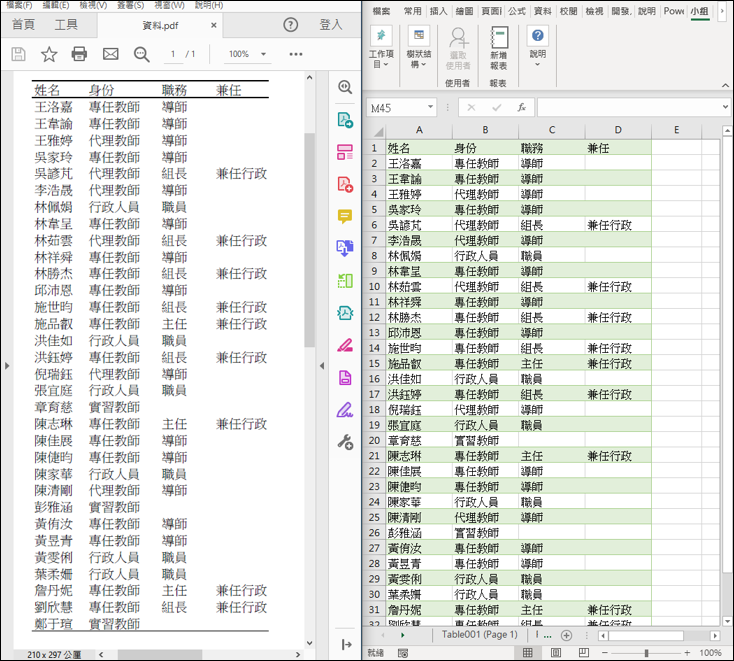Viewport: 734px width, 661px height.
Task: Select the purple Request Signatures tool icon
Action: point(345,377)
